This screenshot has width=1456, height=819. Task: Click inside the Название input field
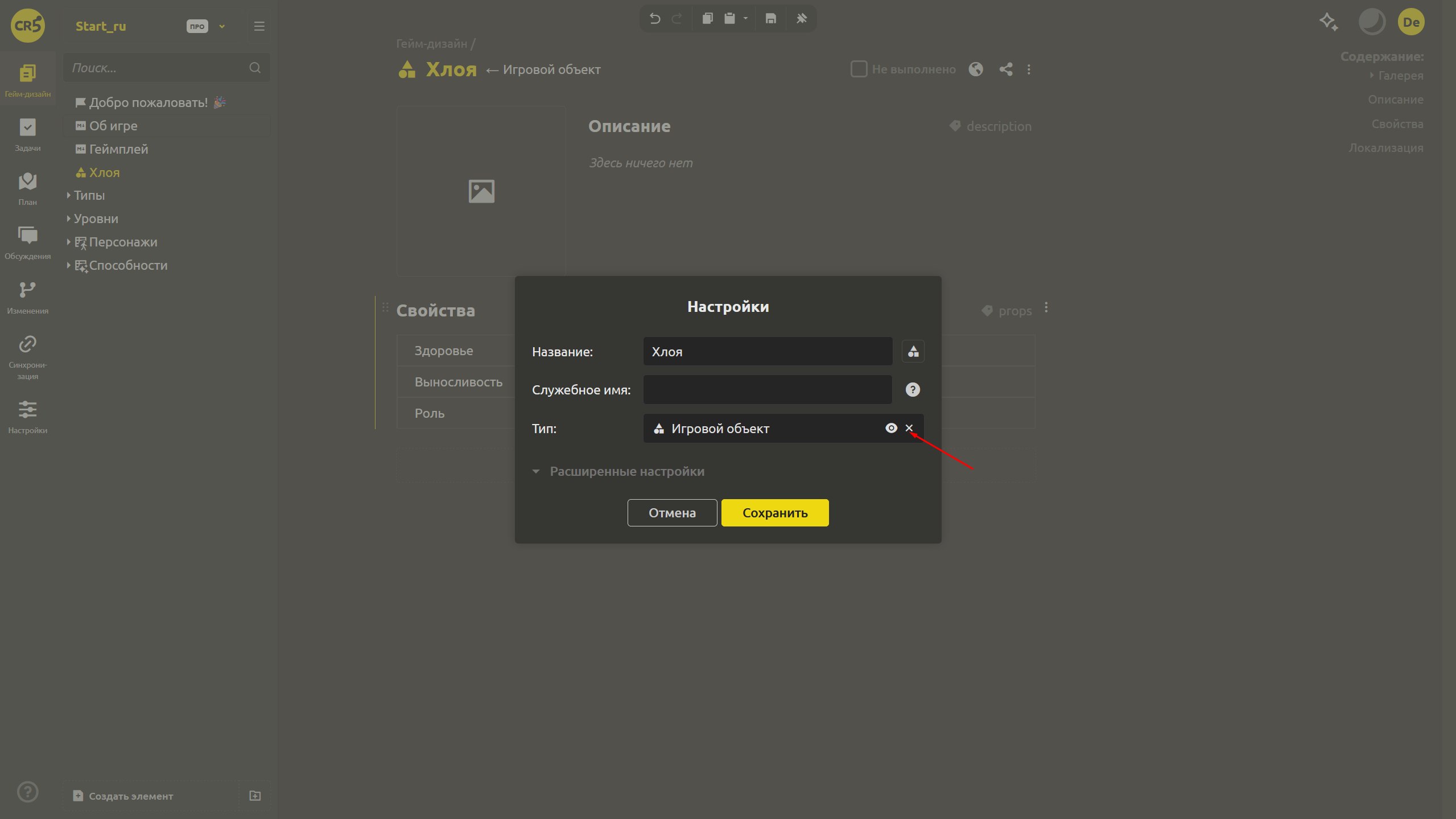(768, 351)
